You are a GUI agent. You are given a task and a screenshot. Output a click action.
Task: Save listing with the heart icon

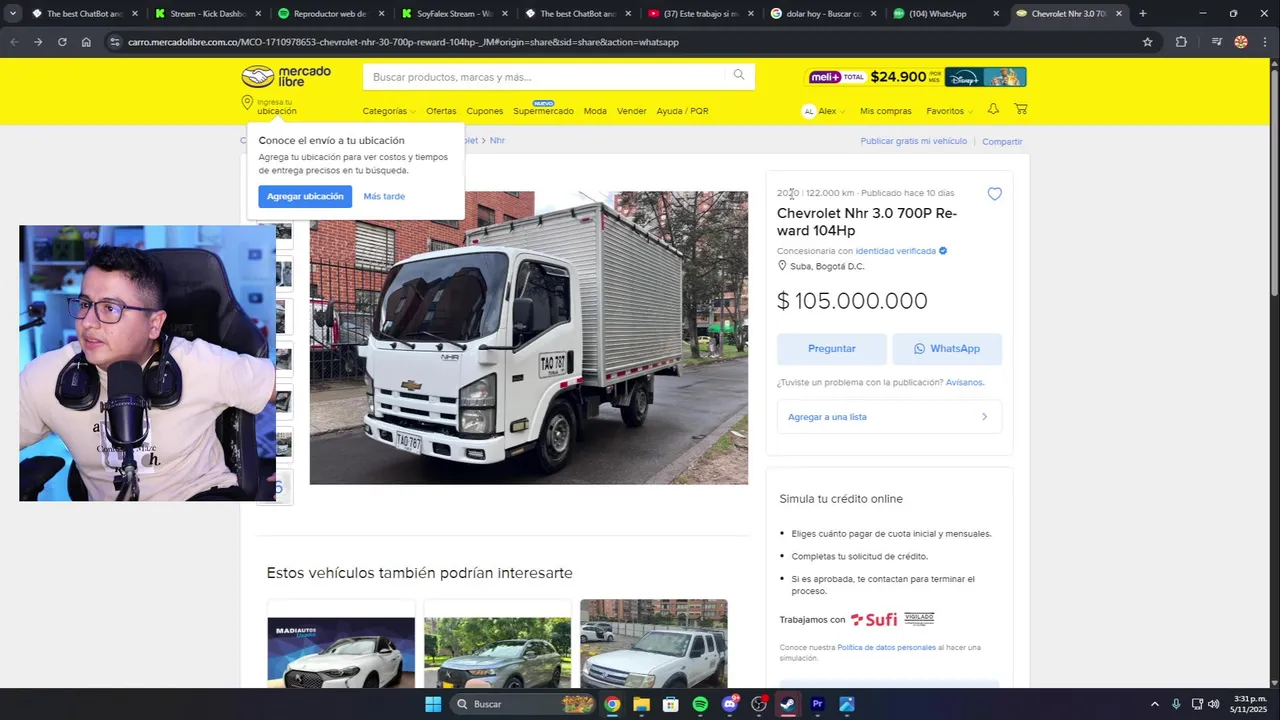[994, 194]
